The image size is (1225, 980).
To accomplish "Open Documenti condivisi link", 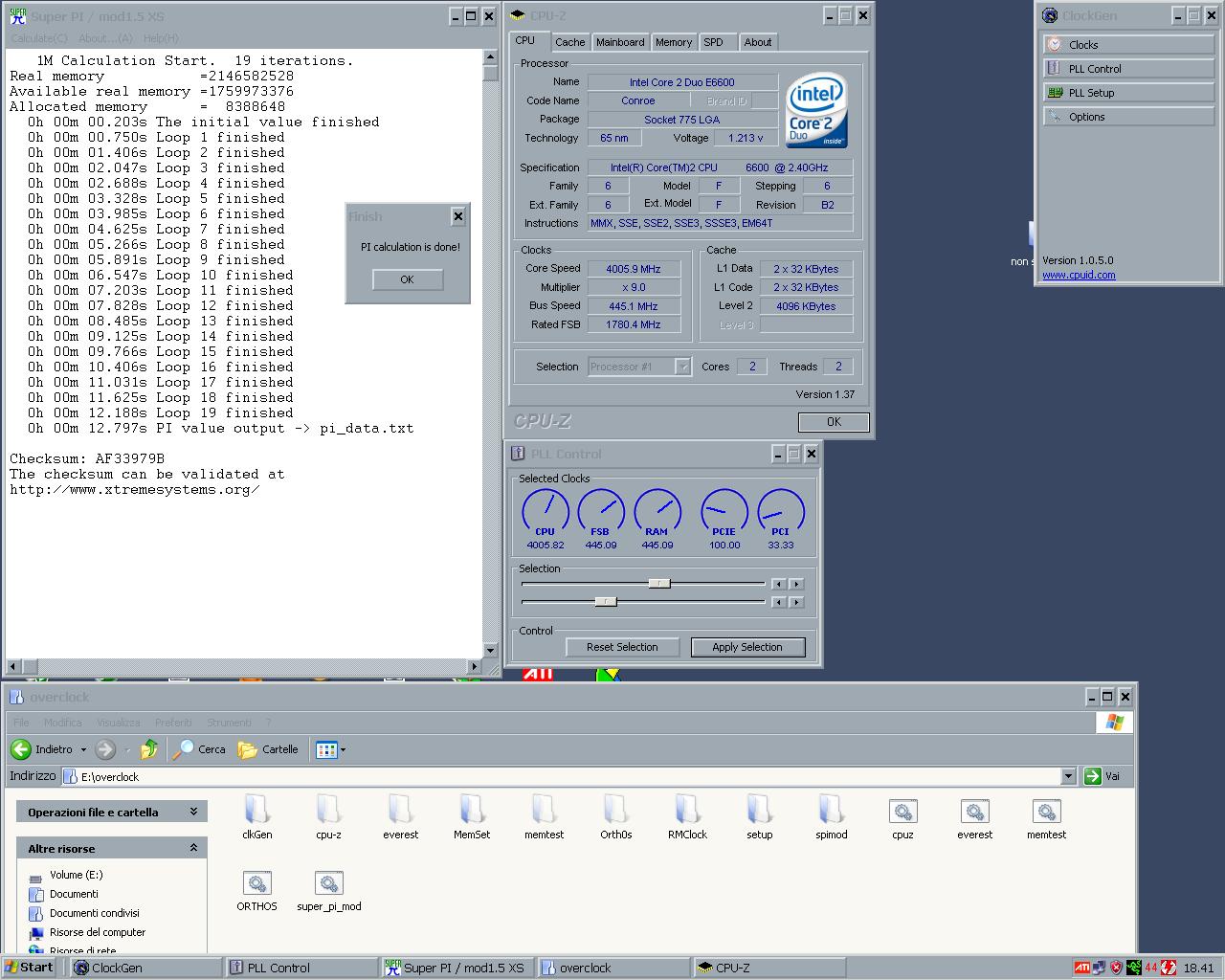I will pyautogui.click(x=94, y=913).
